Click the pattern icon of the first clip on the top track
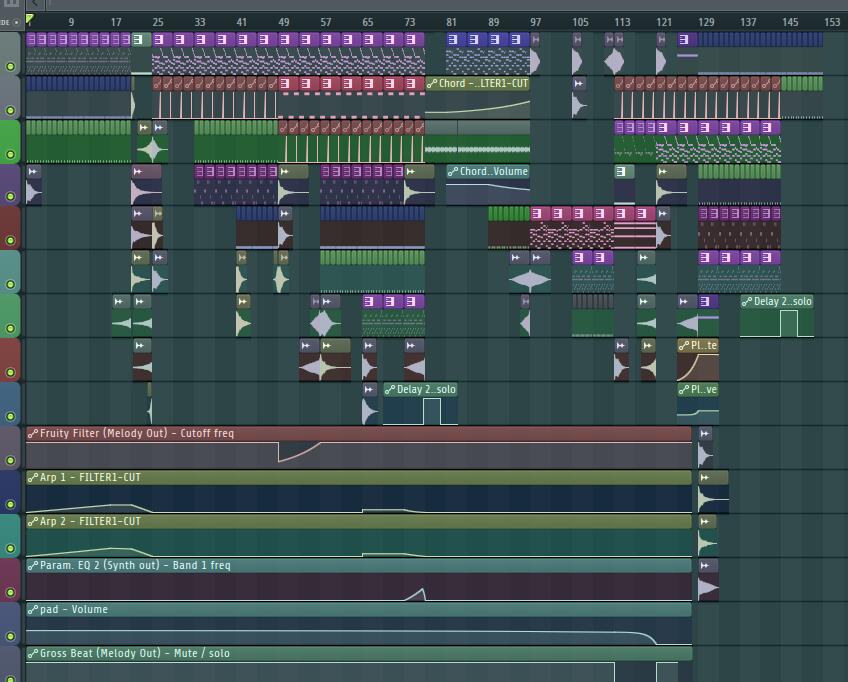Viewport: 848px width, 682px height. pos(32,40)
